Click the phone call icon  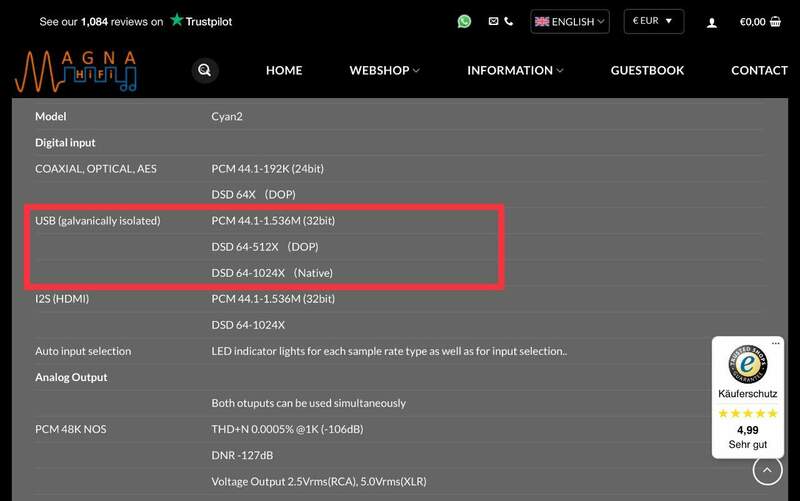pyautogui.click(x=508, y=21)
